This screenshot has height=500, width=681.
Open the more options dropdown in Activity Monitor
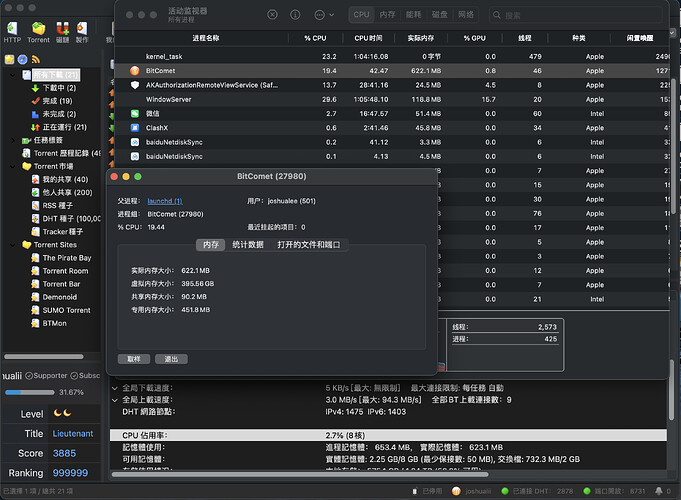coord(324,15)
